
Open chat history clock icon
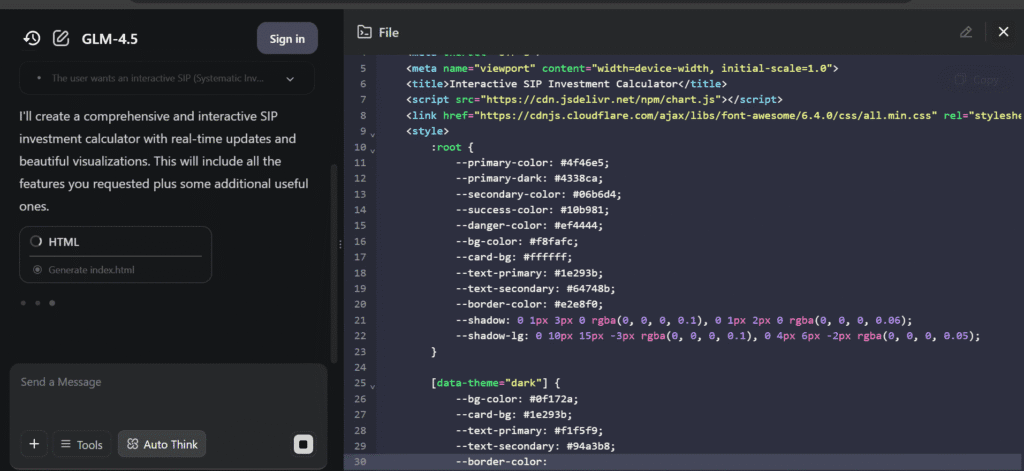click(32, 38)
